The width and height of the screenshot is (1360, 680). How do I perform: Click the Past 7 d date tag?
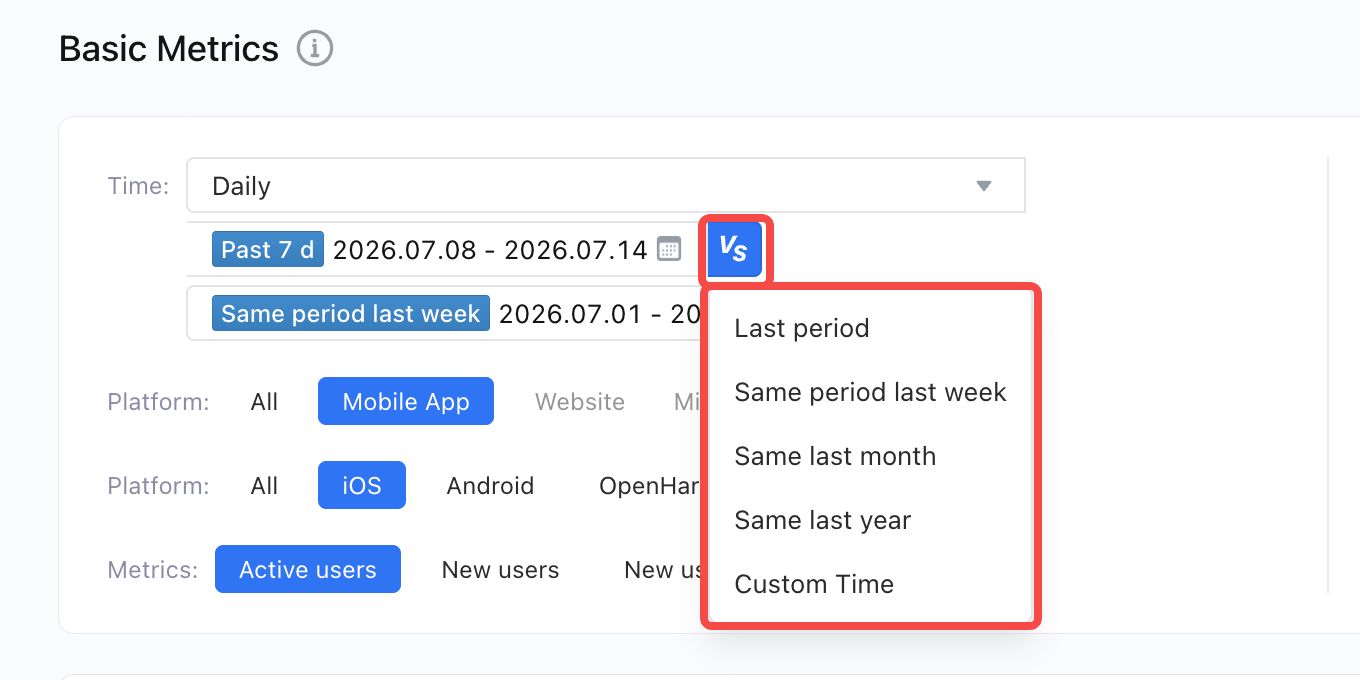pyautogui.click(x=268, y=249)
